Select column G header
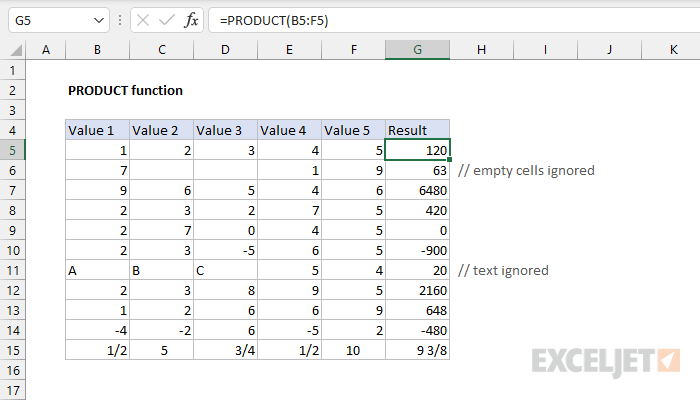 (417, 50)
